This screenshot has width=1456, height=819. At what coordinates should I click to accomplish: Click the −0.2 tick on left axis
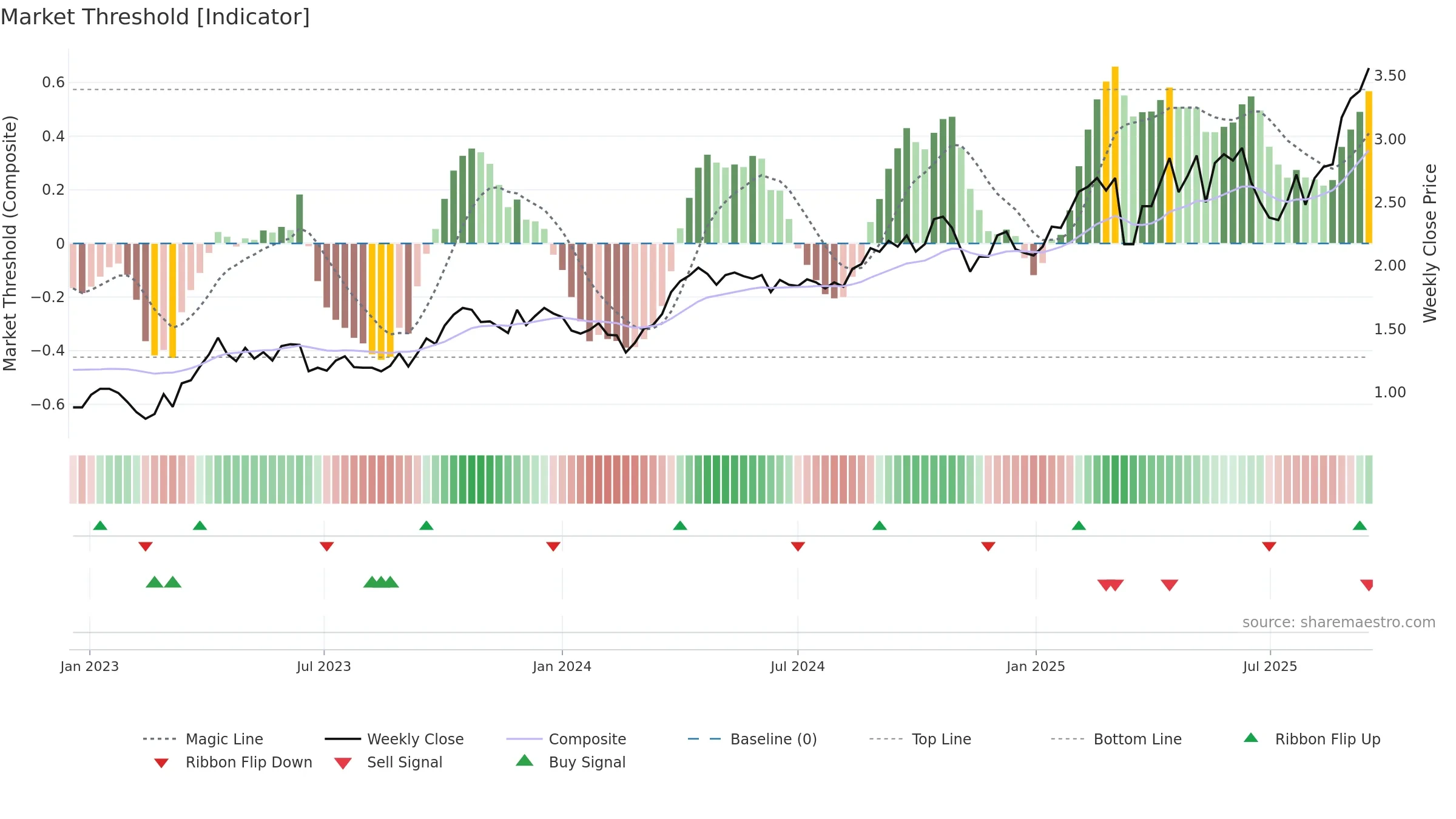[x=48, y=297]
